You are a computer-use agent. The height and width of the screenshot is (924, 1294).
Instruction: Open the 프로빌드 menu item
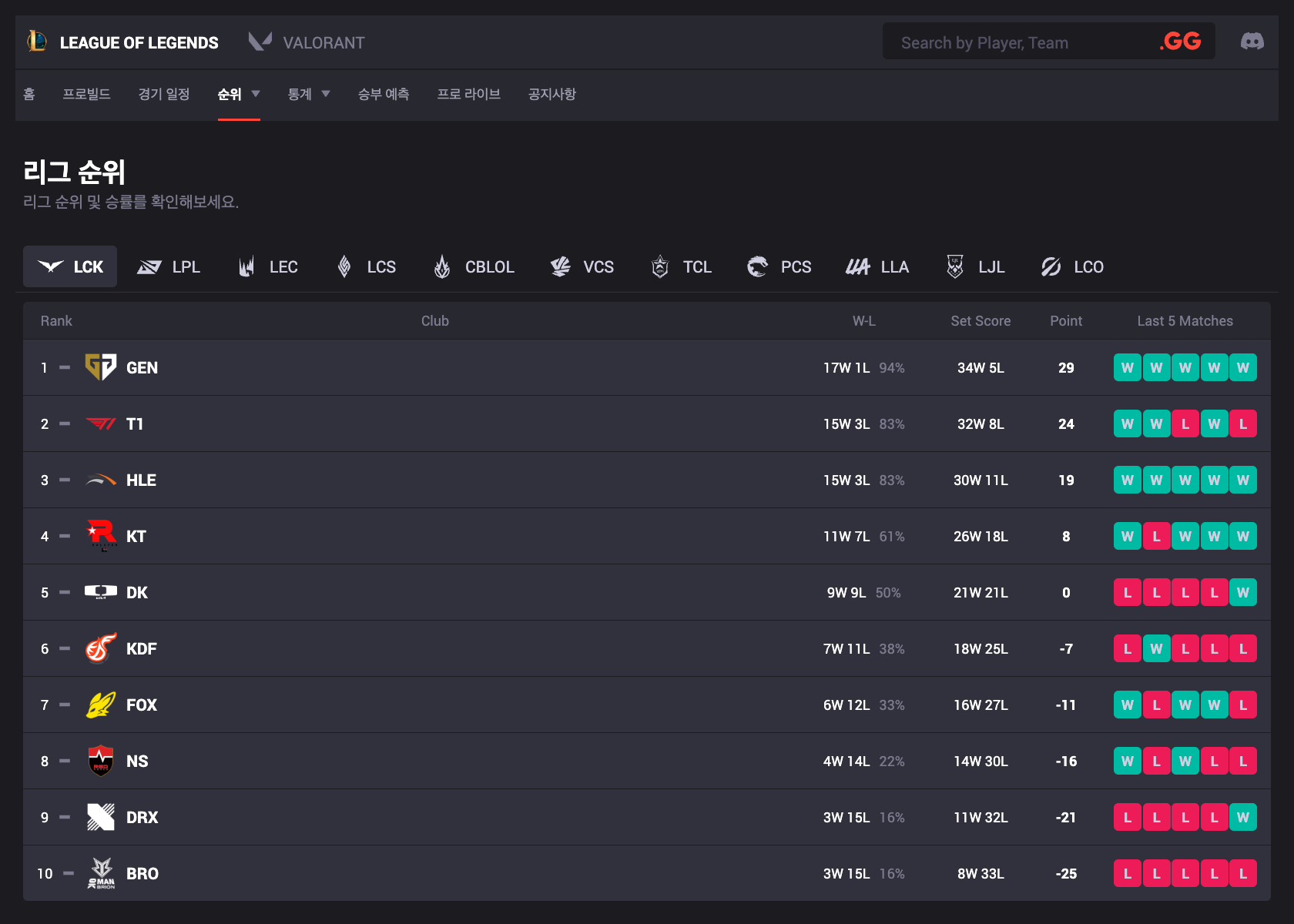(86, 94)
